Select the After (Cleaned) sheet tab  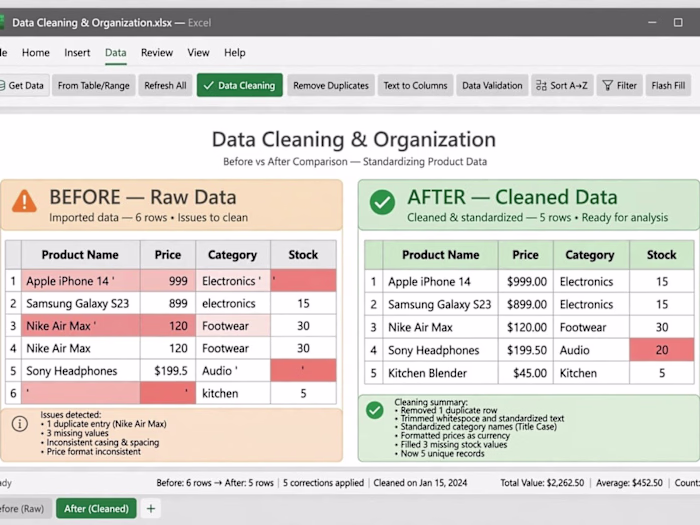tap(96, 508)
